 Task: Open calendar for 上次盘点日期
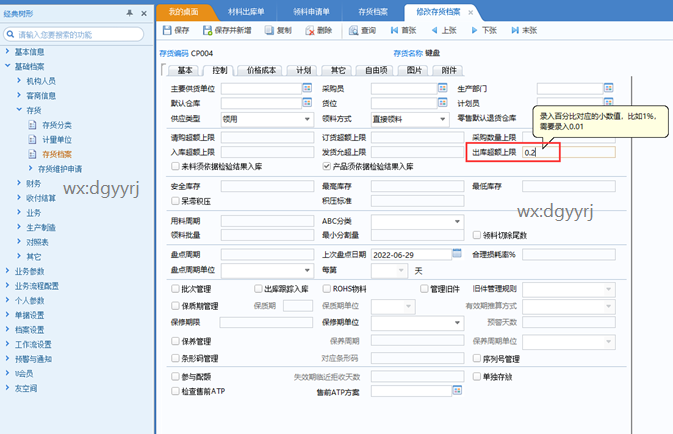pos(457,253)
